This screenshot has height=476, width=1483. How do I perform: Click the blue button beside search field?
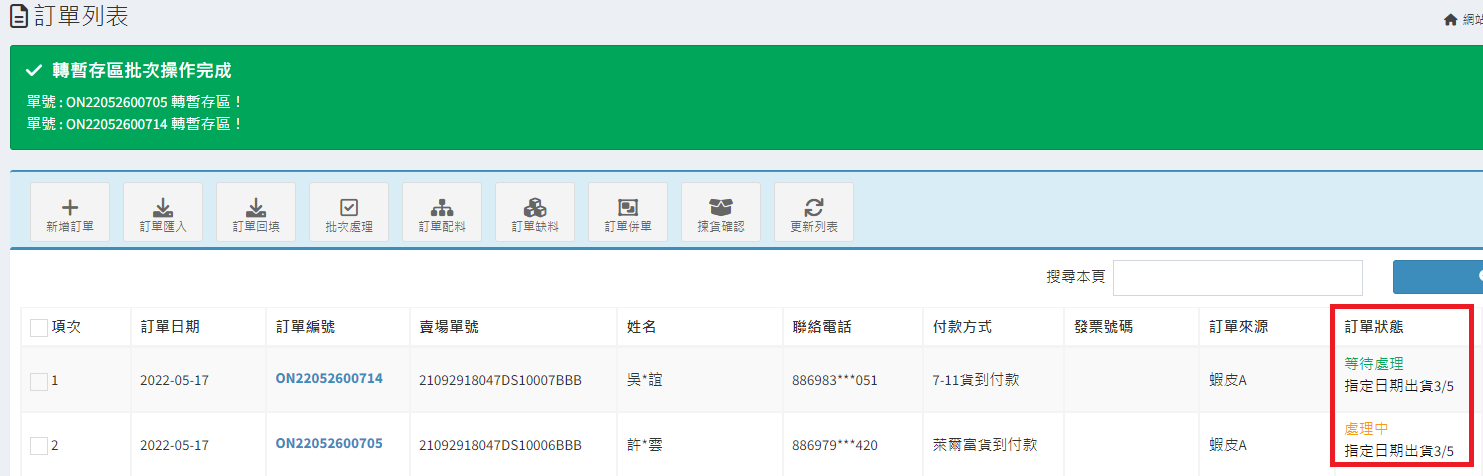tap(1437, 277)
